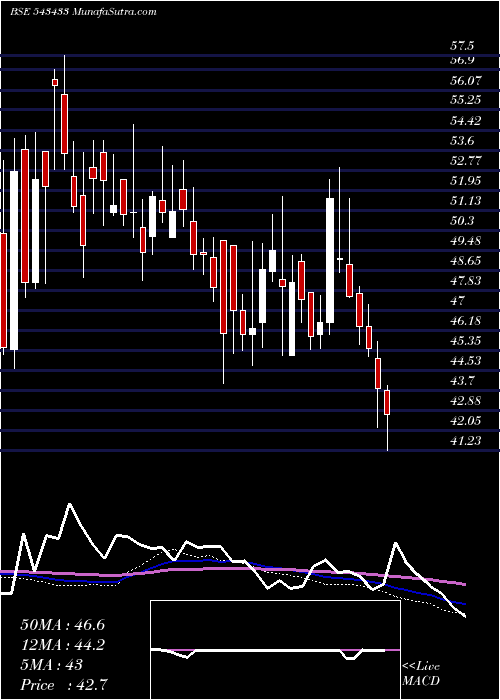The width and height of the screenshot is (500, 700).
Task: Click the 52.77 price axis label
Action: click(465, 161)
